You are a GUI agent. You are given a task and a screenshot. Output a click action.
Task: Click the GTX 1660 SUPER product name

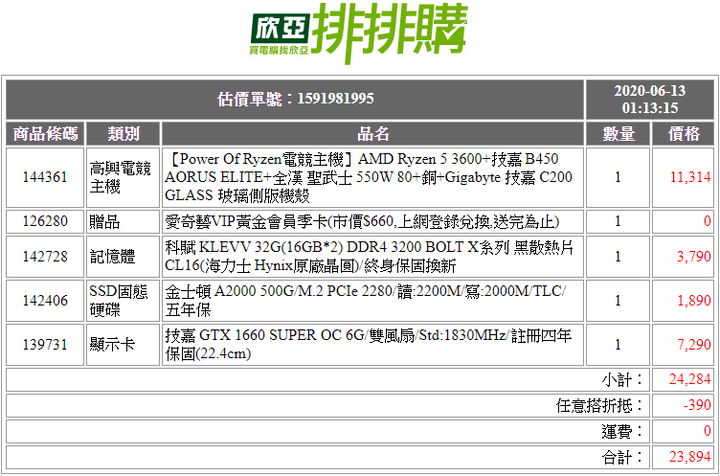coord(368,345)
